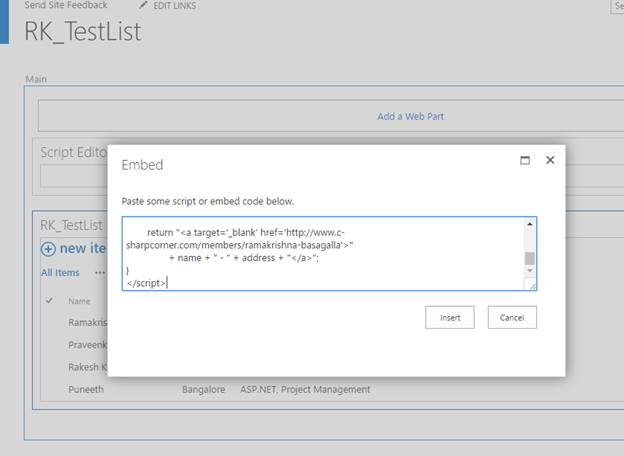Toggle the select-all checkmark in list header
The image size is (624, 456).
click(x=49, y=300)
